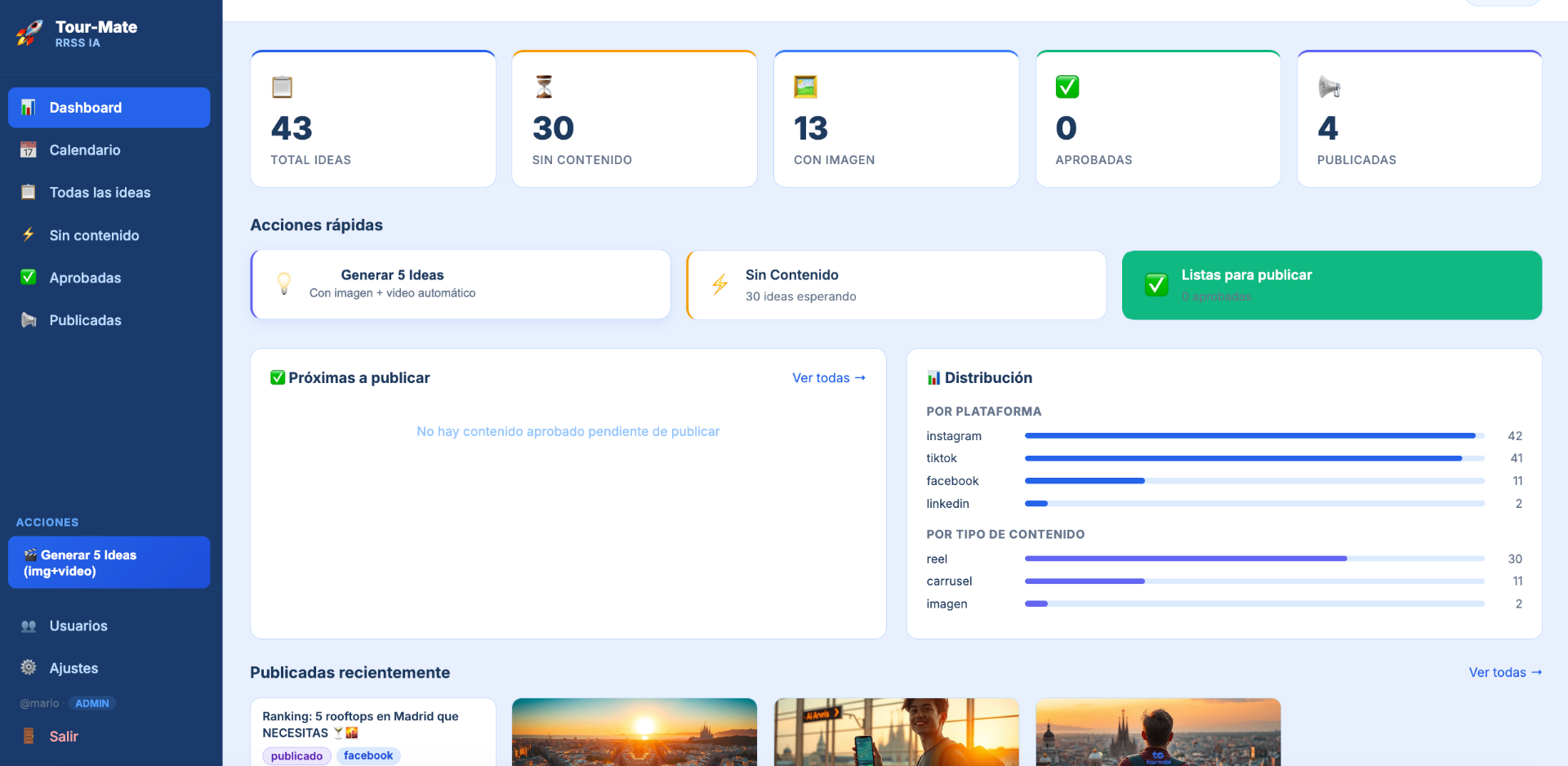This screenshot has height=766, width=1568.
Task: Click the publicado status tag
Action: pos(296,756)
